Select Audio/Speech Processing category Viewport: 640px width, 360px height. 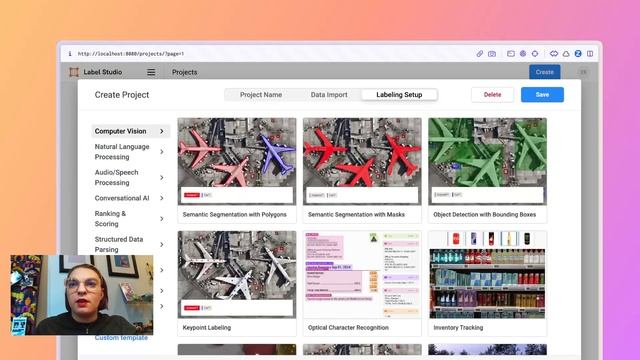[131, 178]
